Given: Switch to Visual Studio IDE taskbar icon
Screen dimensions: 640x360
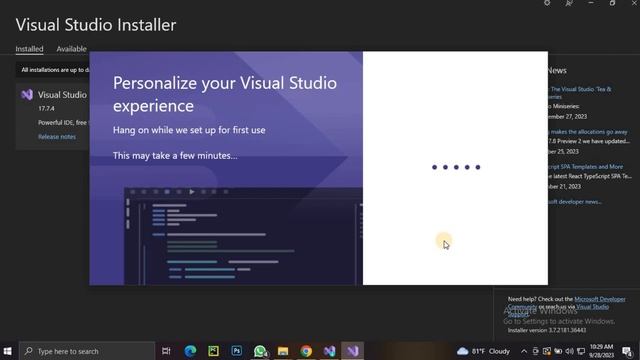Looking at the screenshot, I should pos(329,351).
